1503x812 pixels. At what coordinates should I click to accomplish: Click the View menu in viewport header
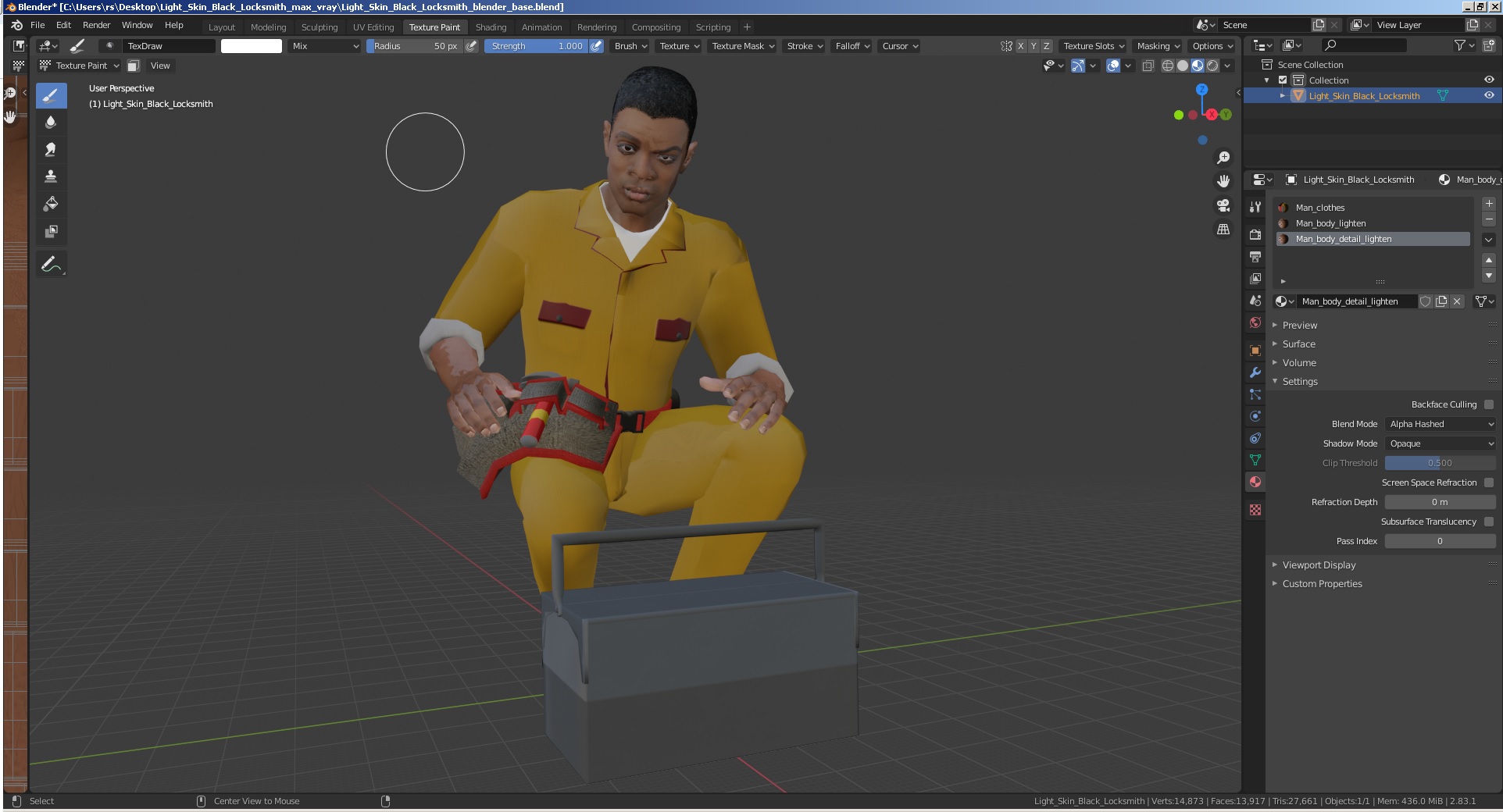click(x=160, y=66)
